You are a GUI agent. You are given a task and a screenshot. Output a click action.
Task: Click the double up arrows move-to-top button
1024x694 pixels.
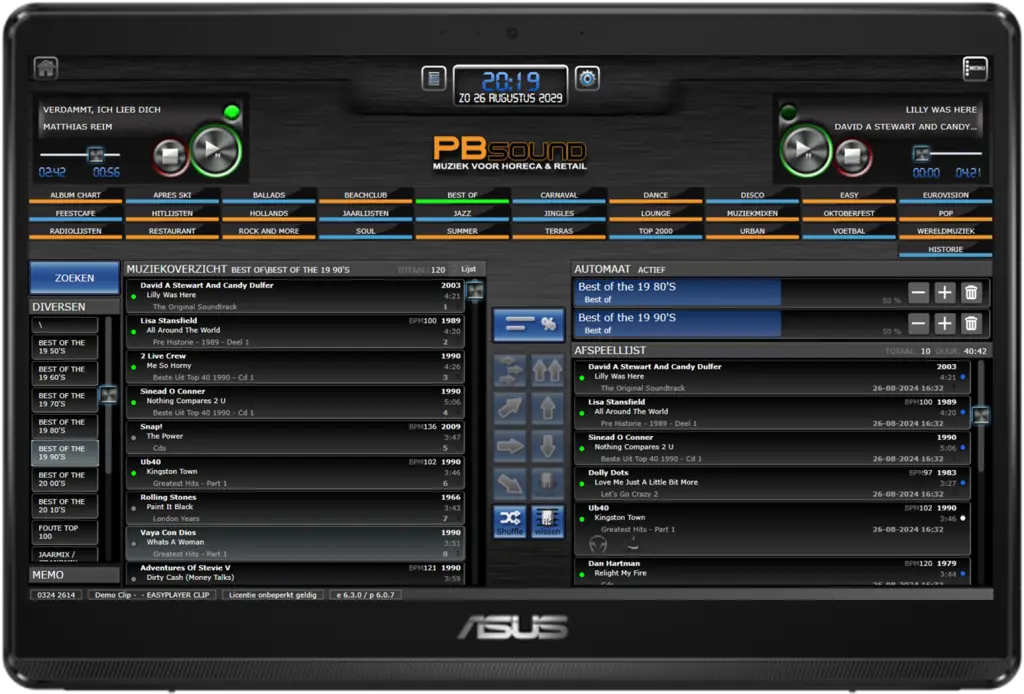click(x=547, y=371)
